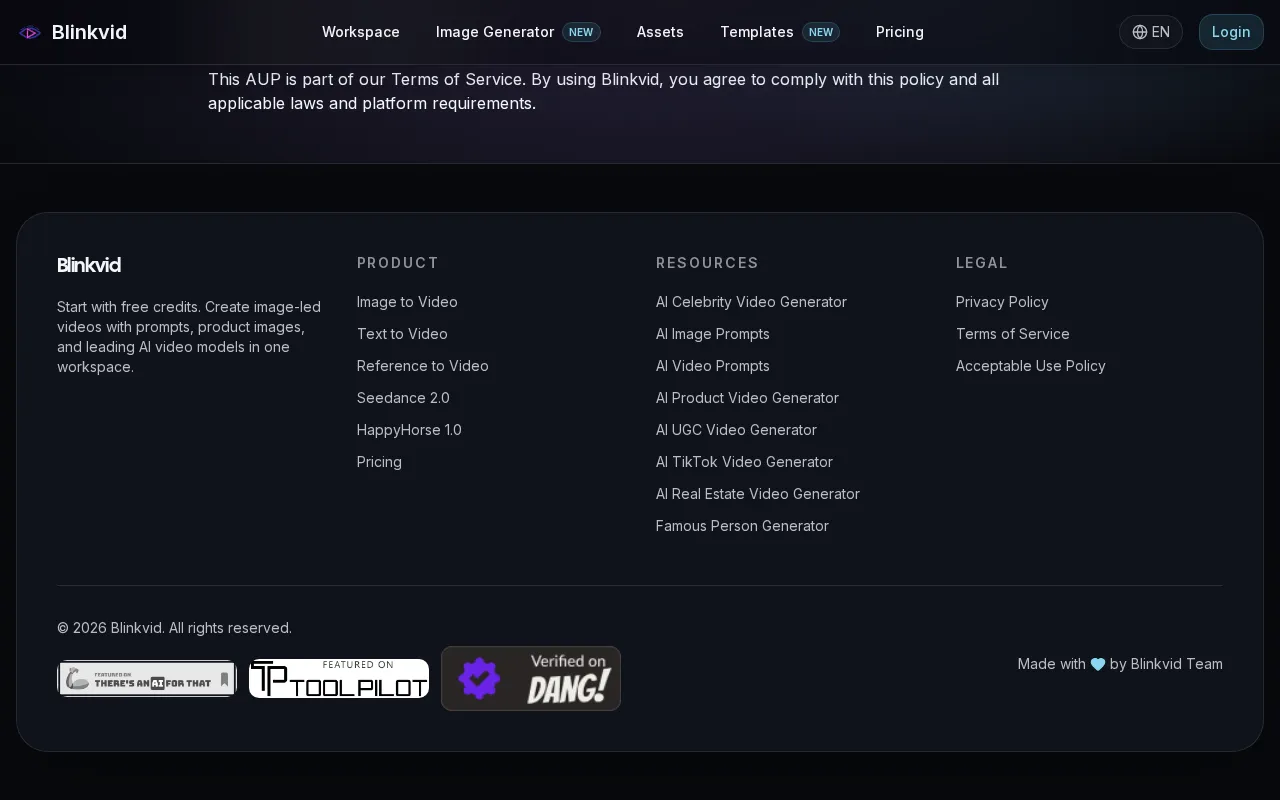Open the EN language selector
The width and height of the screenshot is (1280, 800).
(x=1151, y=32)
